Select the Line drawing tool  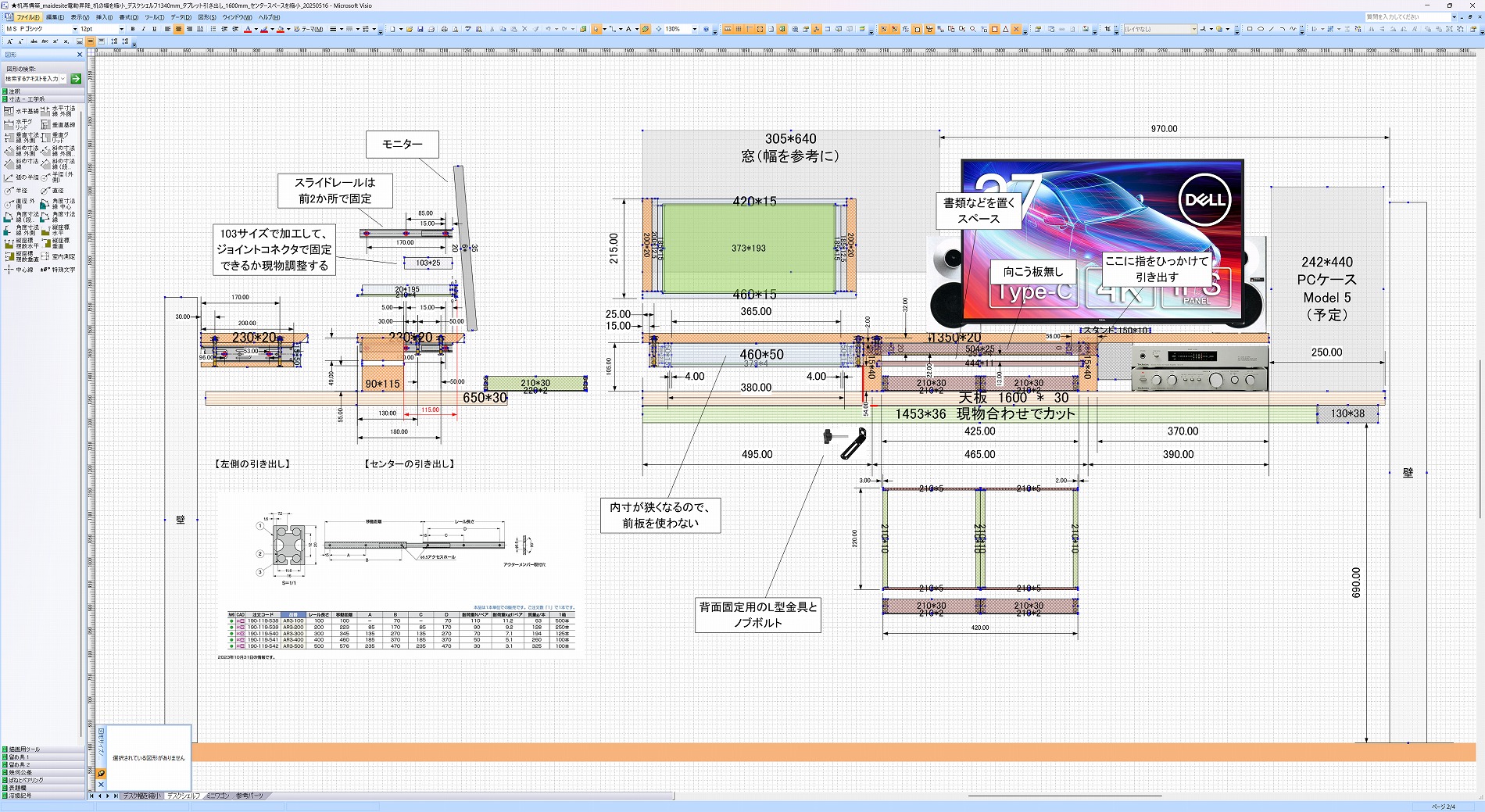pyautogui.click(x=1271, y=29)
